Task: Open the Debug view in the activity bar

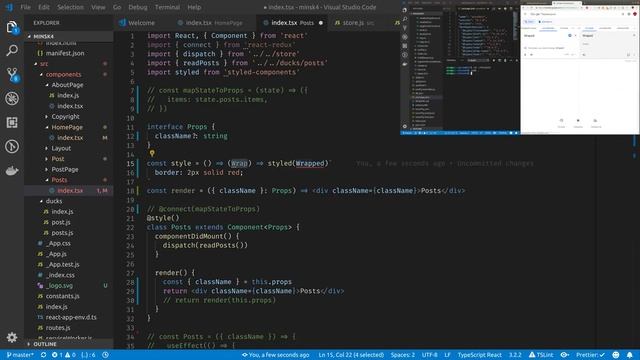Action: click(x=12, y=98)
